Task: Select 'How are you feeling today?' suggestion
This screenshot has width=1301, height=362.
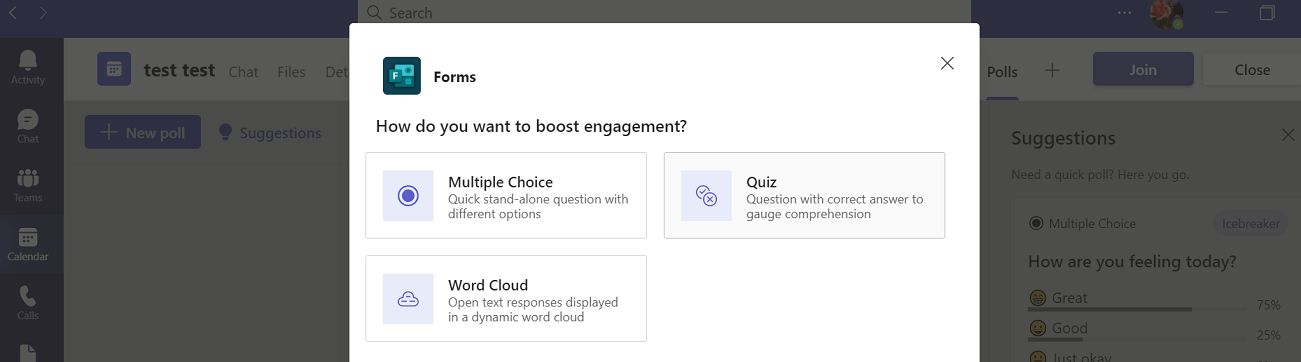Action: pyautogui.click(x=1132, y=262)
